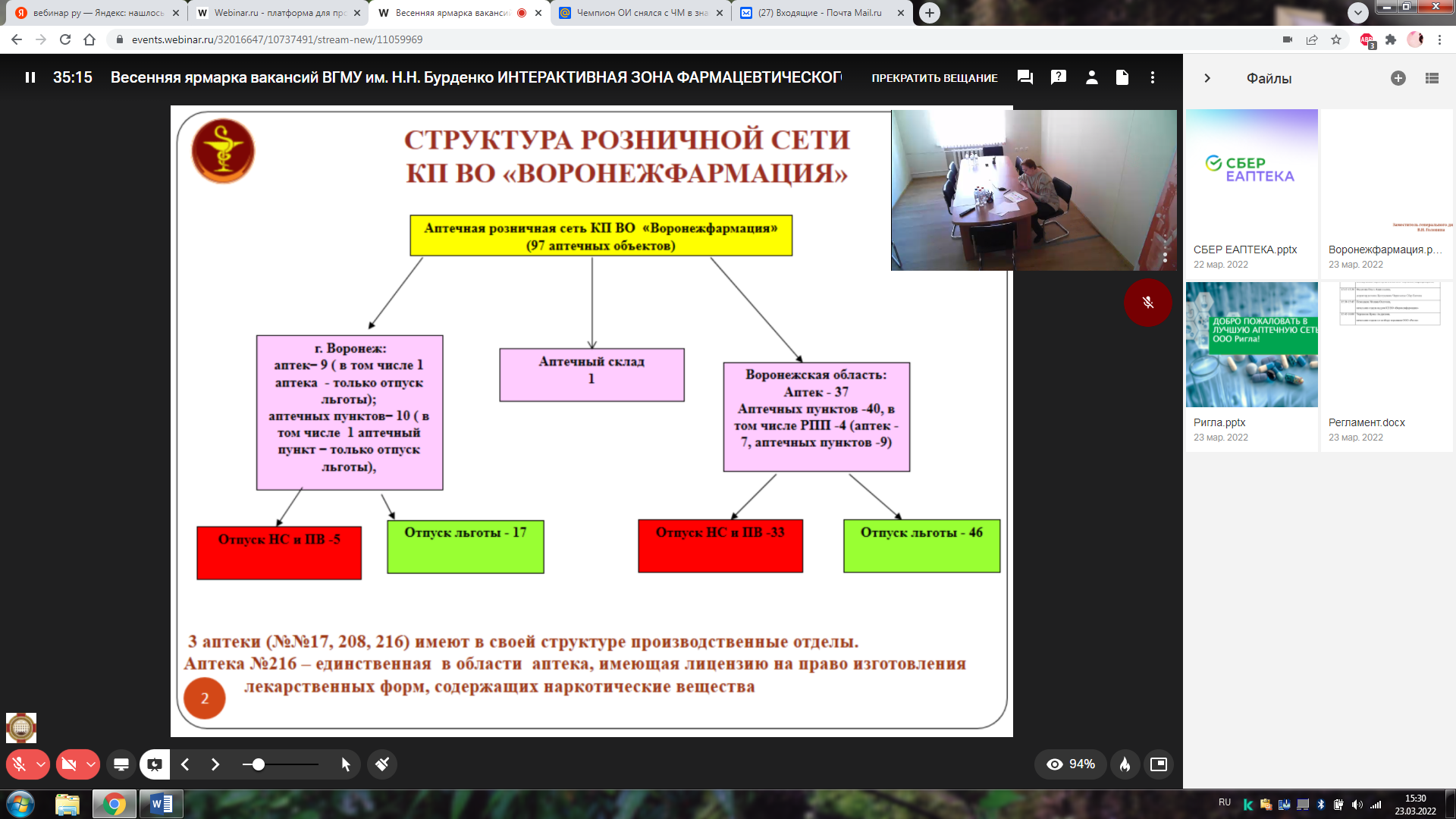
Task: Unmute microphone in bottom toolbar
Action: (x=20, y=764)
